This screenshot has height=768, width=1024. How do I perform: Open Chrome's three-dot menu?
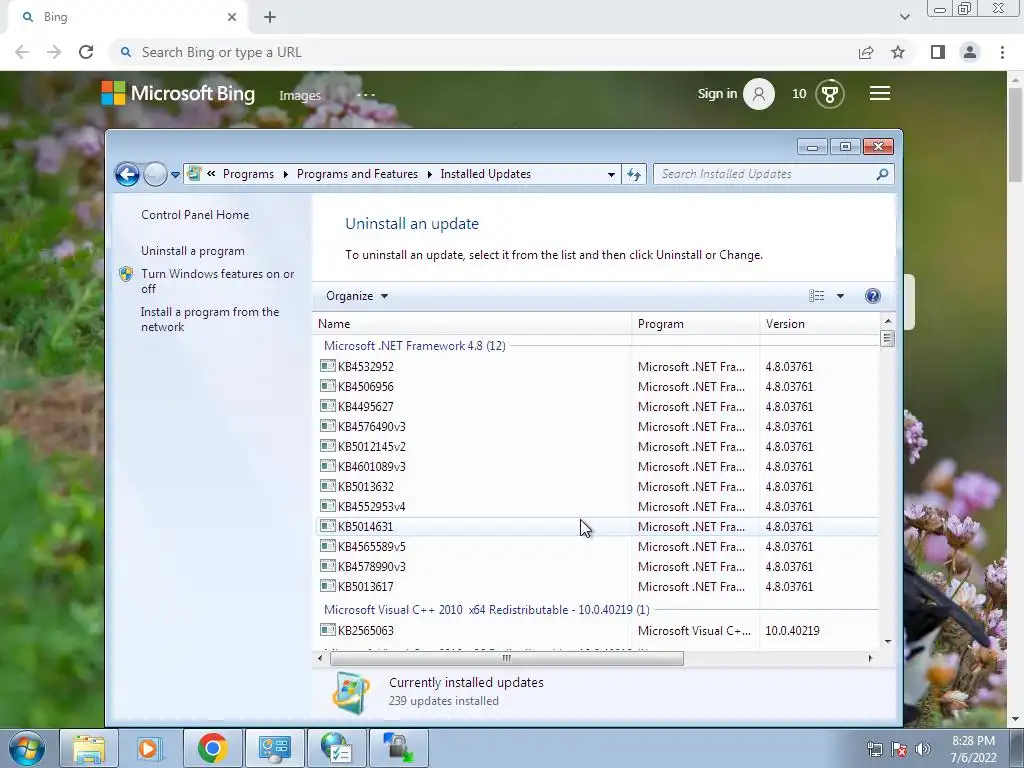(1002, 52)
